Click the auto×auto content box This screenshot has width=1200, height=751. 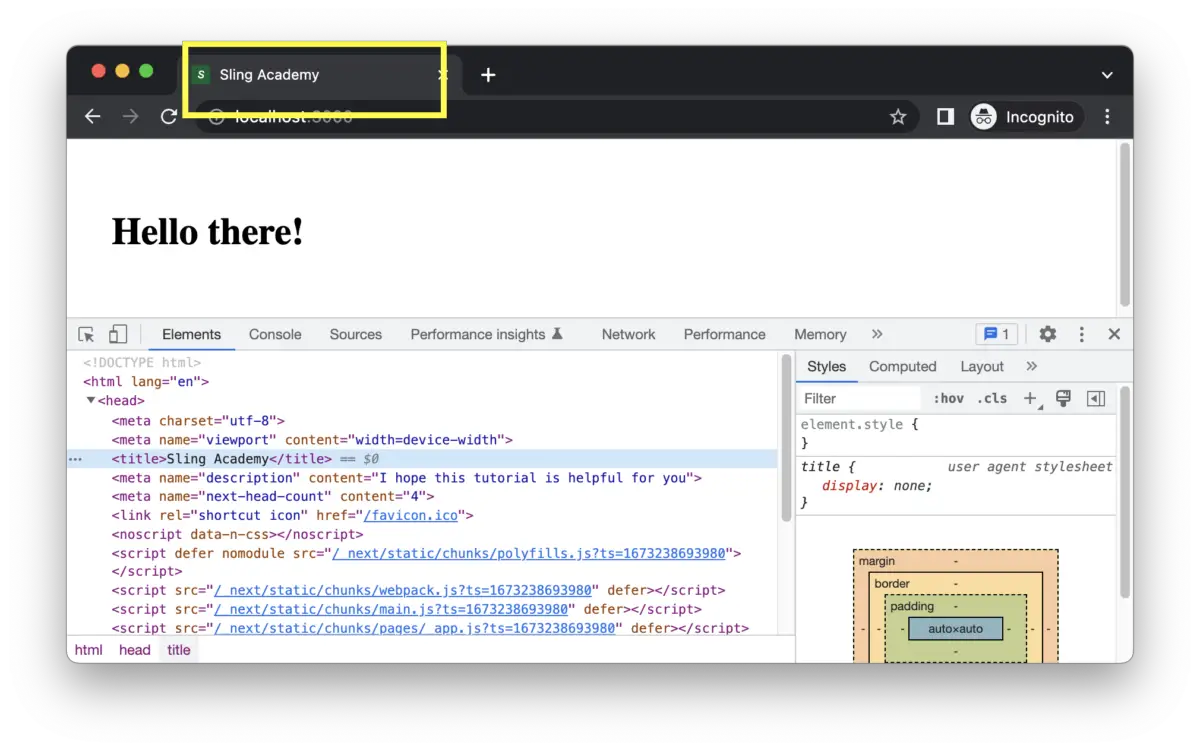(955, 629)
